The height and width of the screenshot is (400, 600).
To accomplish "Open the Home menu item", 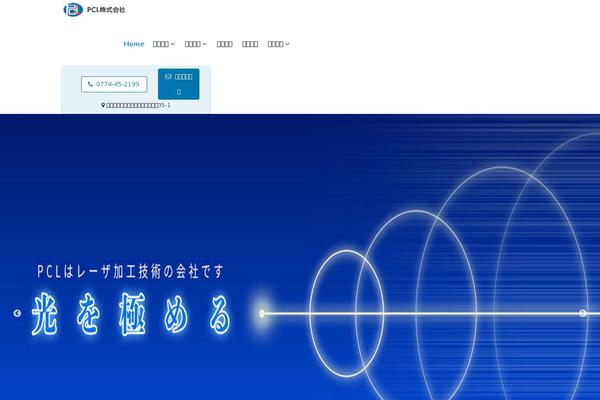I will pyautogui.click(x=134, y=44).
